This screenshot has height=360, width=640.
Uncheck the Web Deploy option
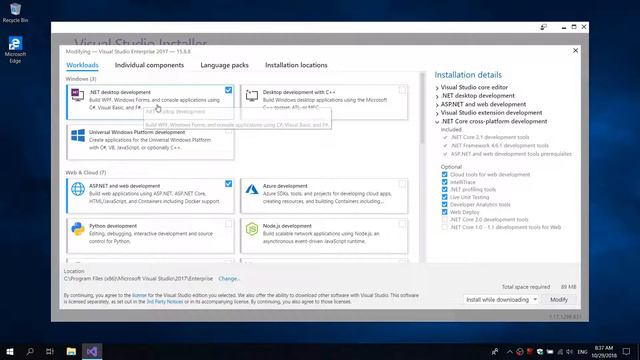444,212
